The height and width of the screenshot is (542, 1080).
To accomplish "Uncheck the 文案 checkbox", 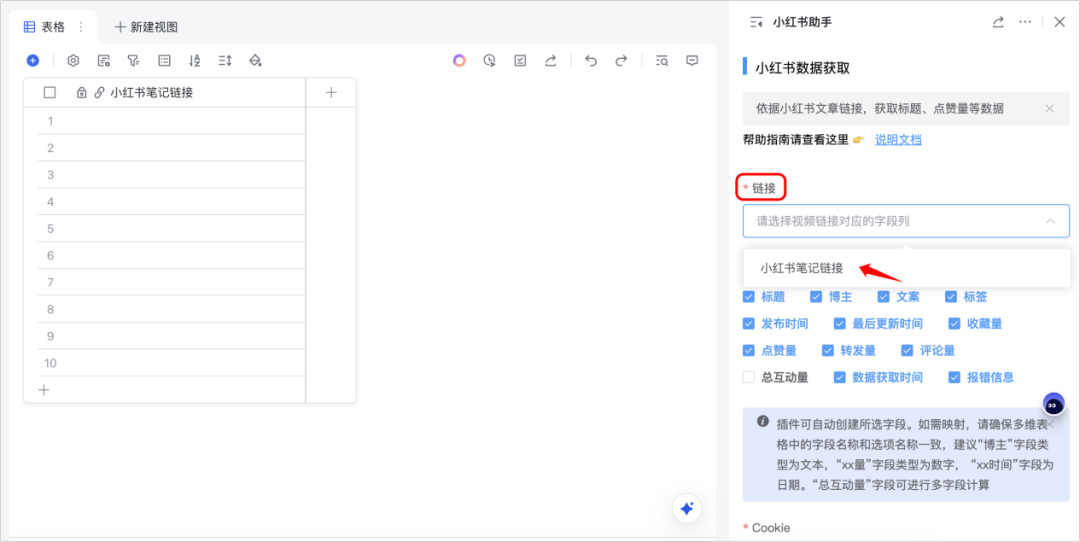I will (x=884, y=297).
